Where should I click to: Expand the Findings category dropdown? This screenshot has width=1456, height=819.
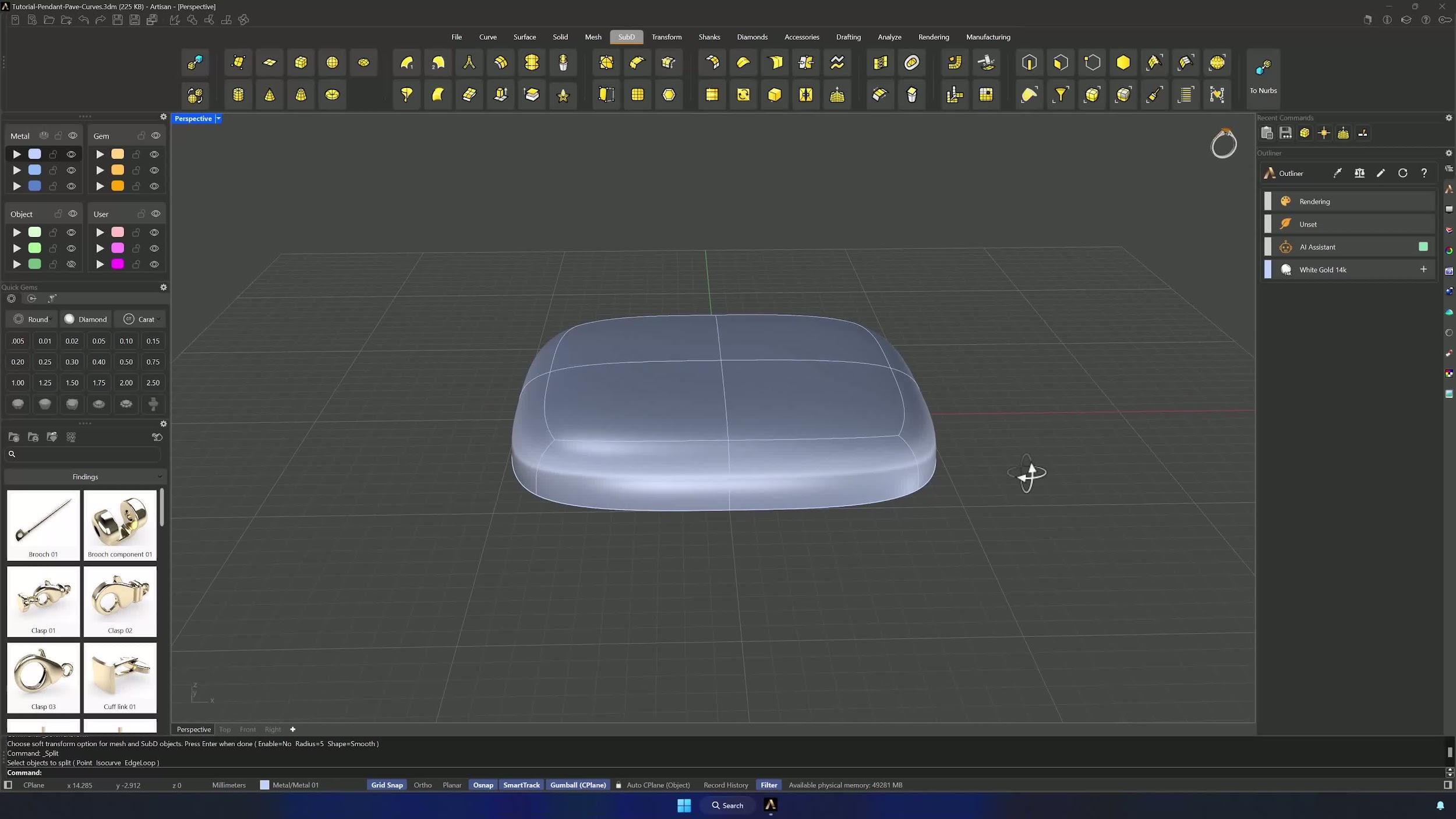click(85, 476)
